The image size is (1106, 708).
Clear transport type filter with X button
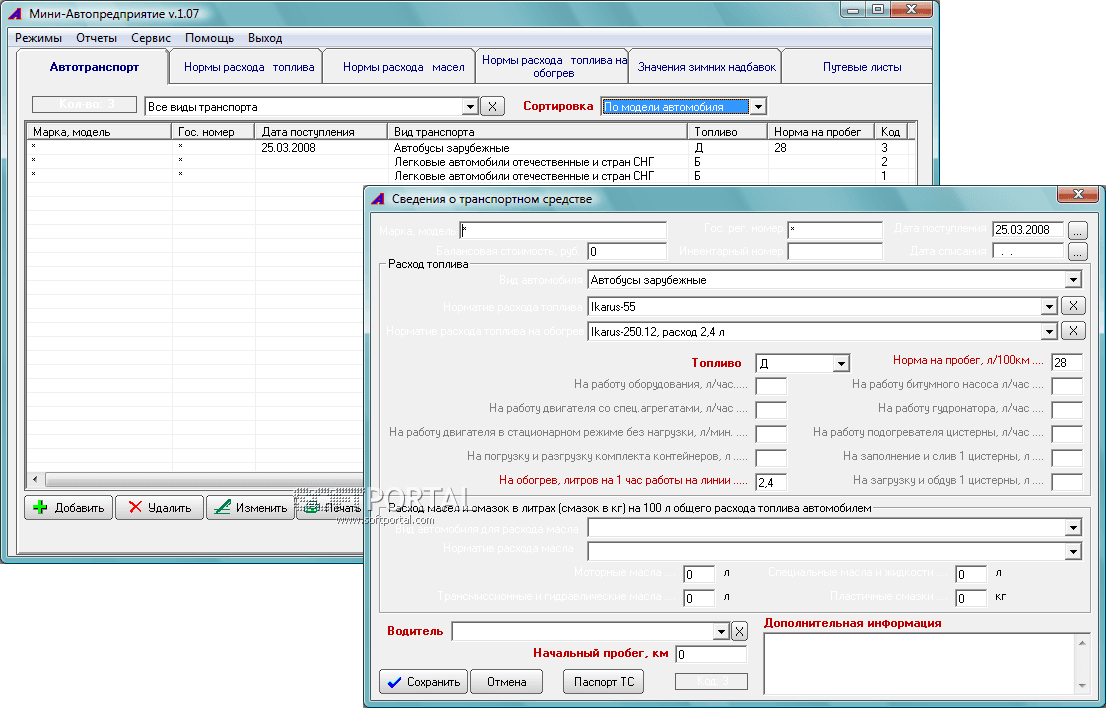tap(492, 107)
